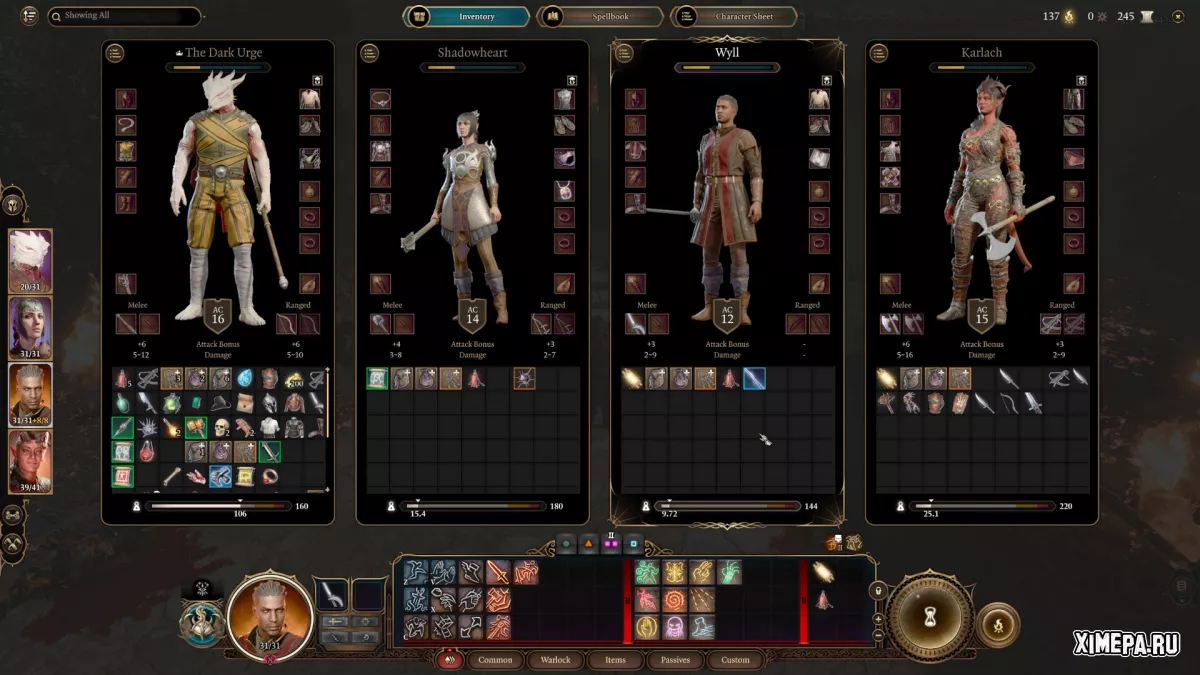Switch to the Spellbook tab
The height and width of the screenshot is (675, 1200).
(x=600, y=17)
